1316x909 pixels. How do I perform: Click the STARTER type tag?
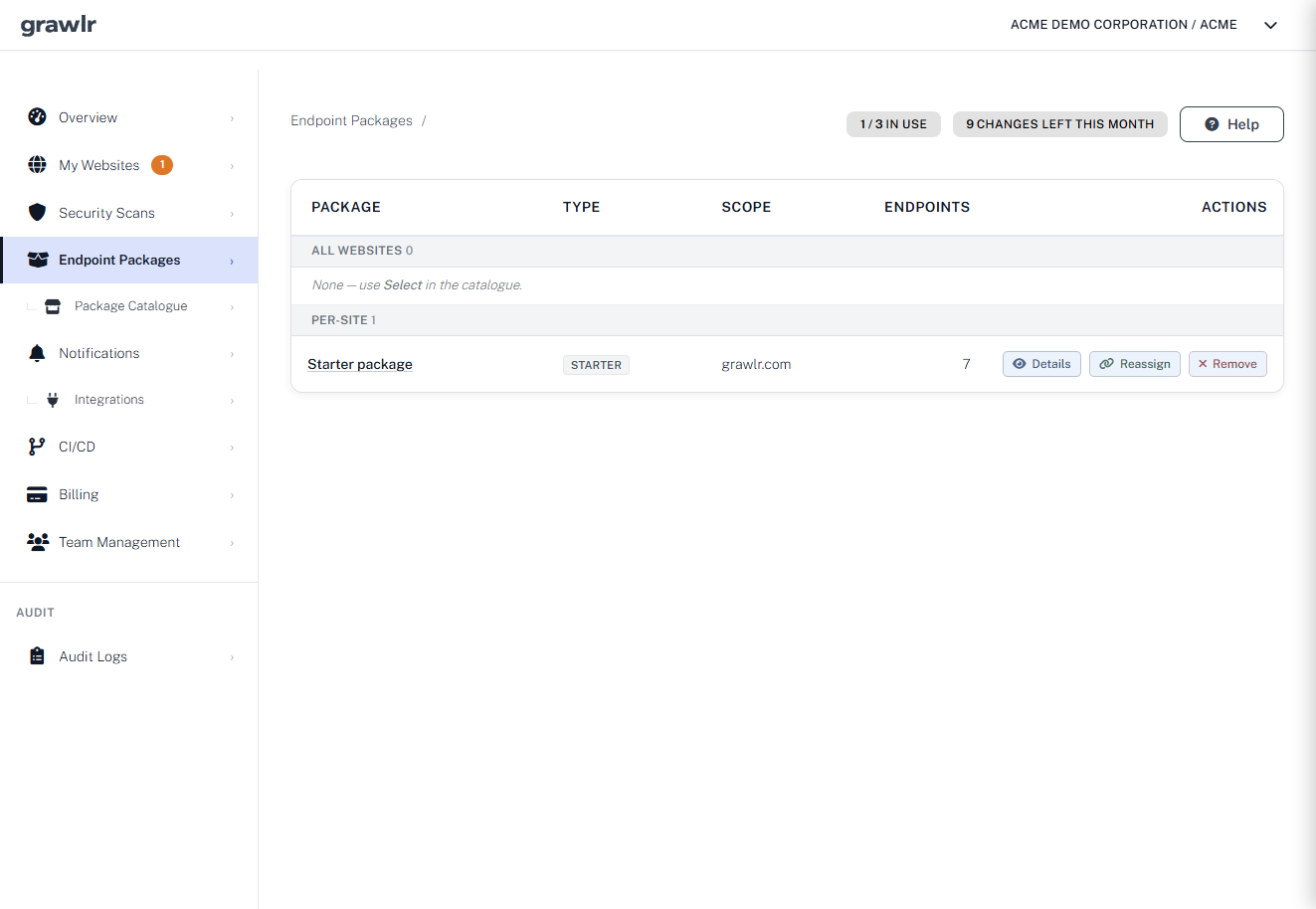point(596,365)
